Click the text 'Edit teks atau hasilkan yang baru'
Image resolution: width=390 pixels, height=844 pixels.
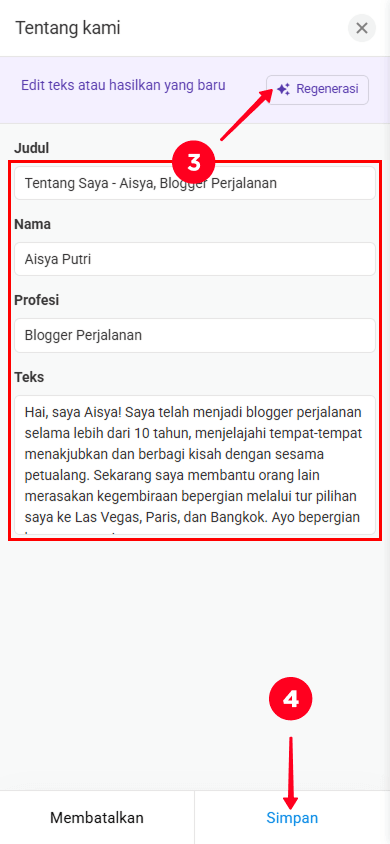[x=123, y=85]
